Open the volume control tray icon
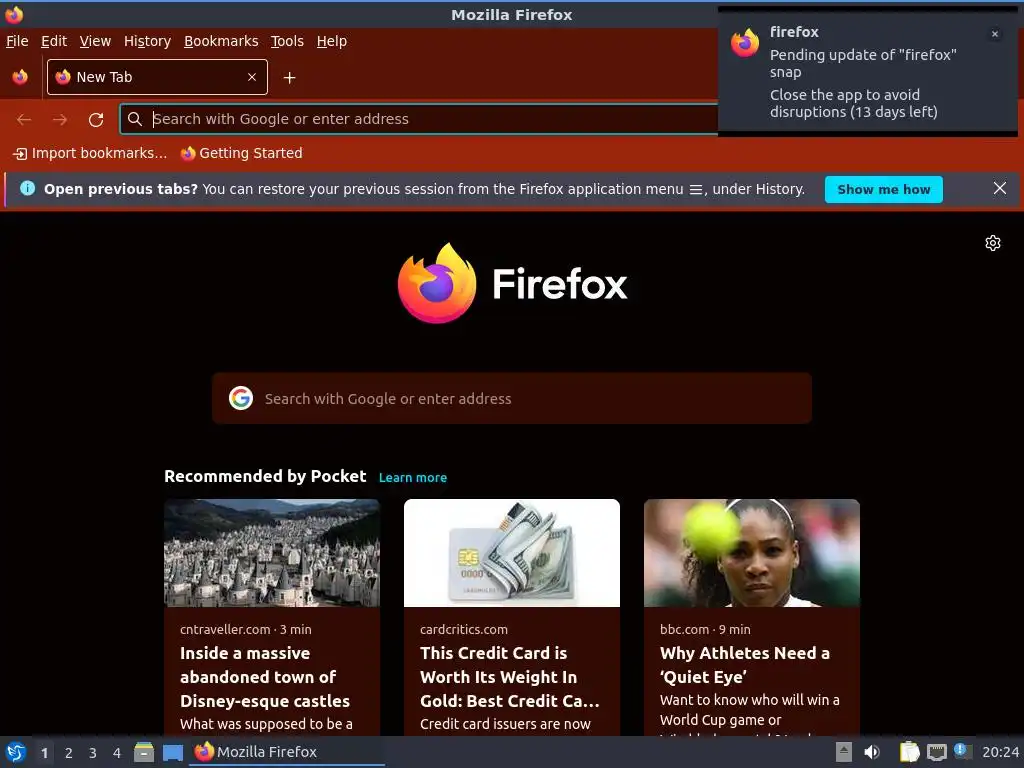 click(x=872, y=752)
